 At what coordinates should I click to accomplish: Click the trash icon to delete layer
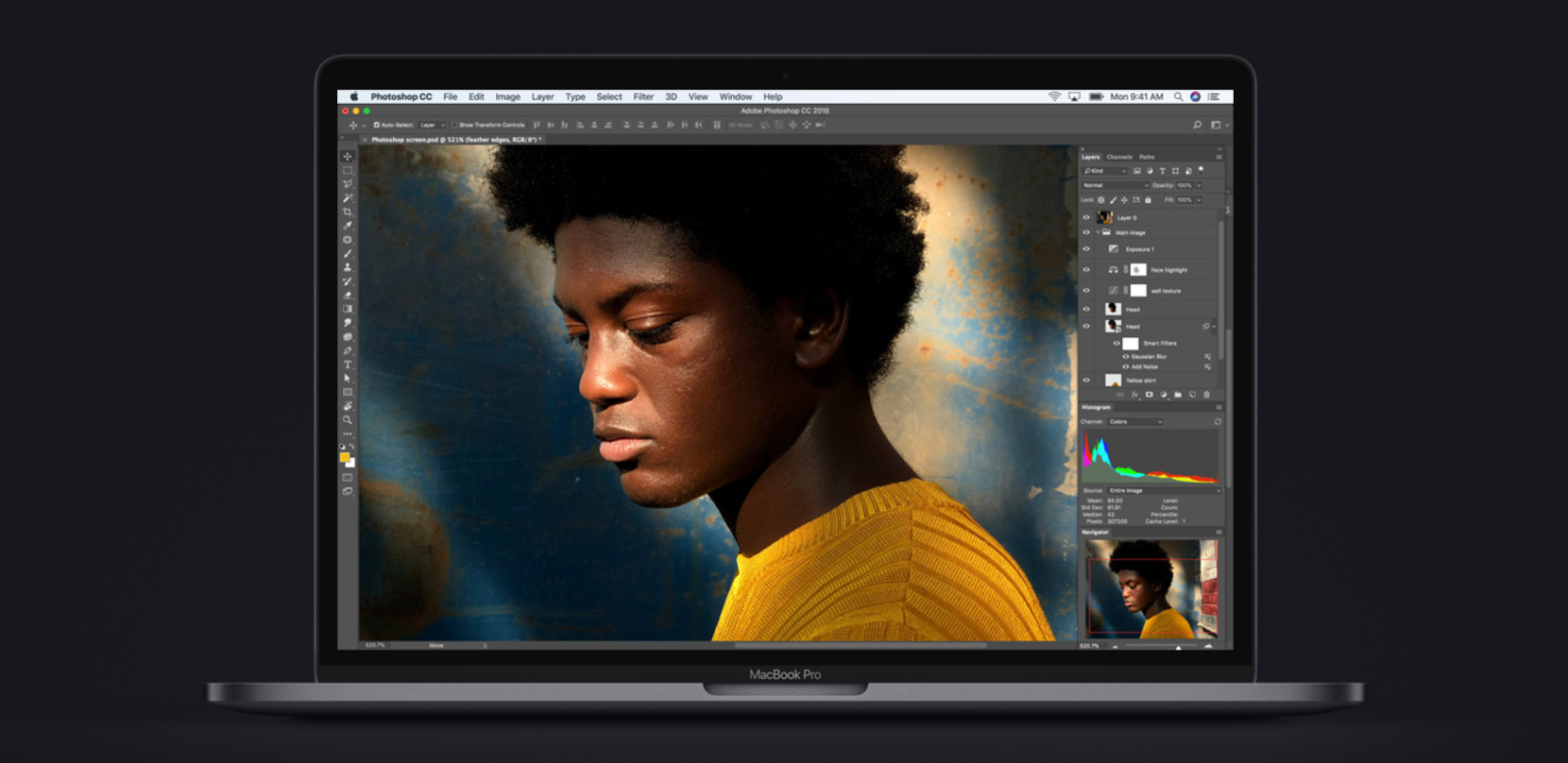pos(1206,395)
